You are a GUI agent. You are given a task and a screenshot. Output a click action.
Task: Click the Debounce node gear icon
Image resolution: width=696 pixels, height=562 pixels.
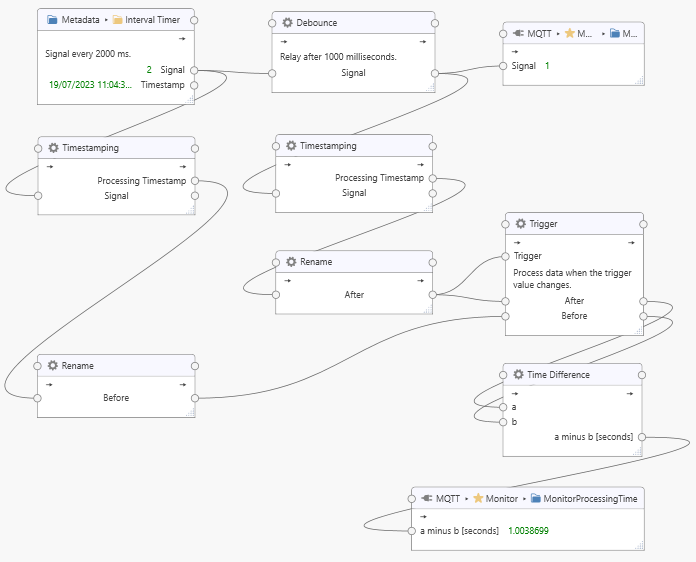click(x=288, y=22)
